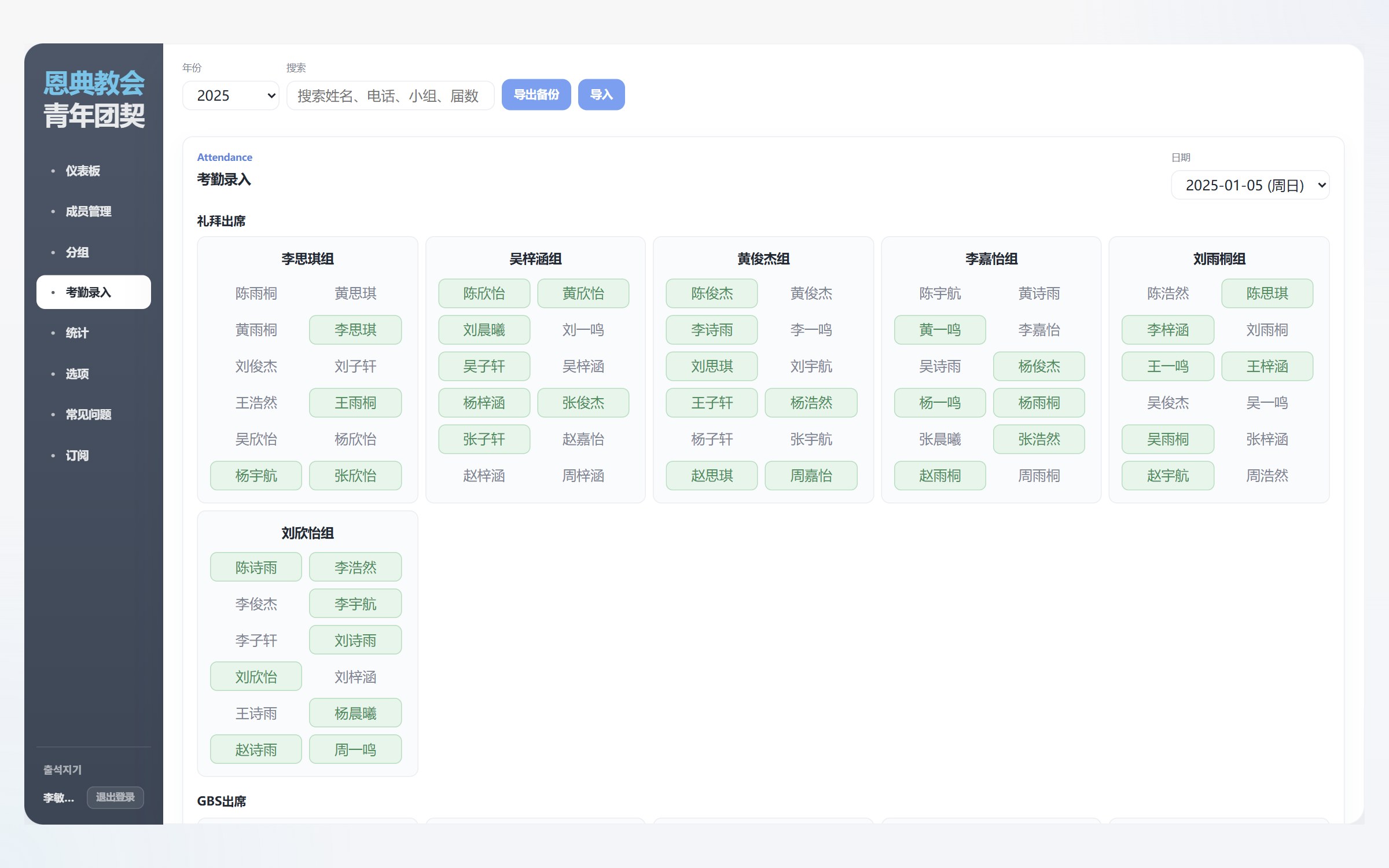Toggle 张晨曦 in 李嘉怡组

[x=940, y=439]
